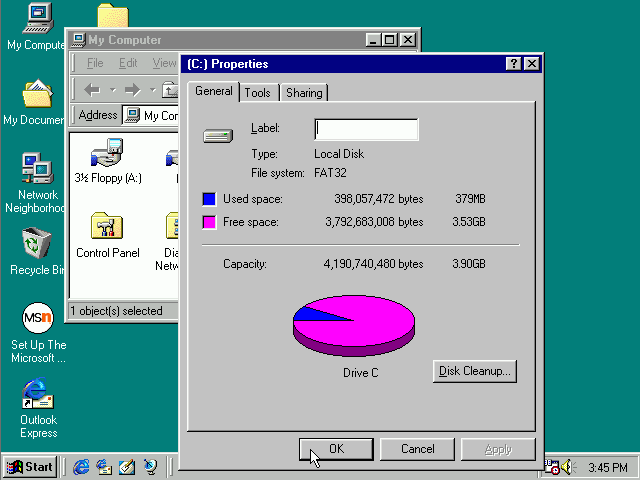640x480 pixels.
Task: Open Network Neighborhood on the desktop
Action: pos(37,168)
